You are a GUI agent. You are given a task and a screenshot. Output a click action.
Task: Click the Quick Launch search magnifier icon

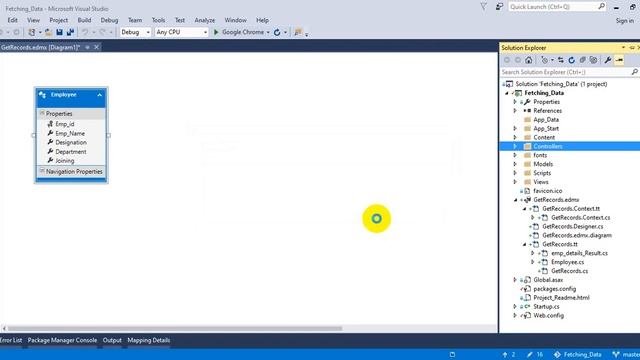(601, 7)
